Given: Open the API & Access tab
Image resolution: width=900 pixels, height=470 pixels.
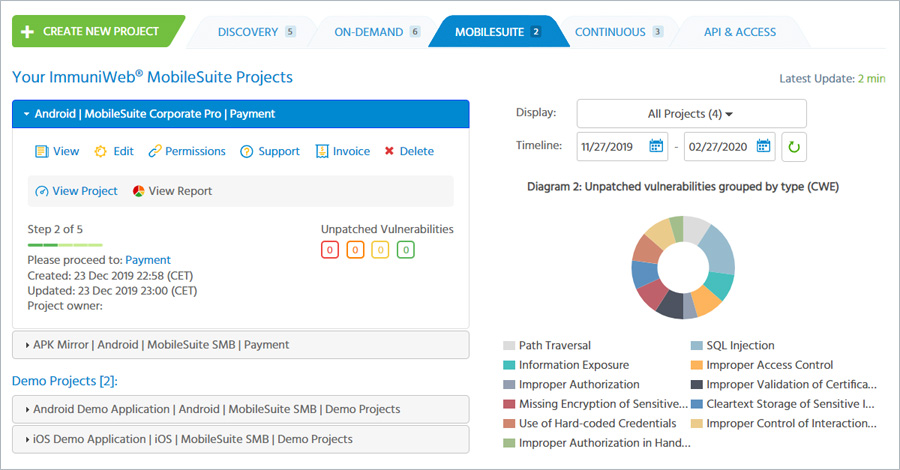Looking at the screenshot, I should [739, 32].
